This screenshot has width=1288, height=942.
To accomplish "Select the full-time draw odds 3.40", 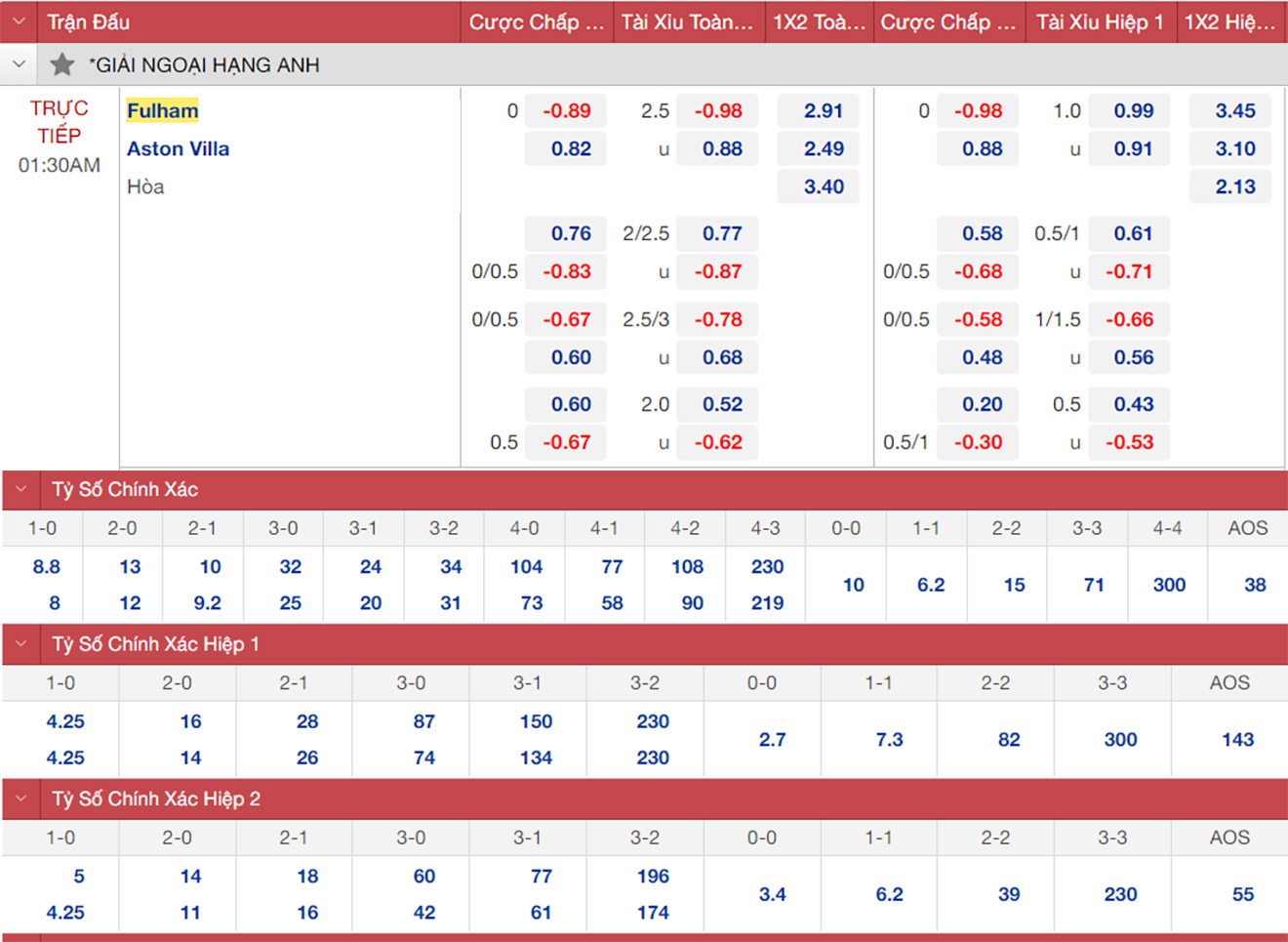I will (823, 186).
